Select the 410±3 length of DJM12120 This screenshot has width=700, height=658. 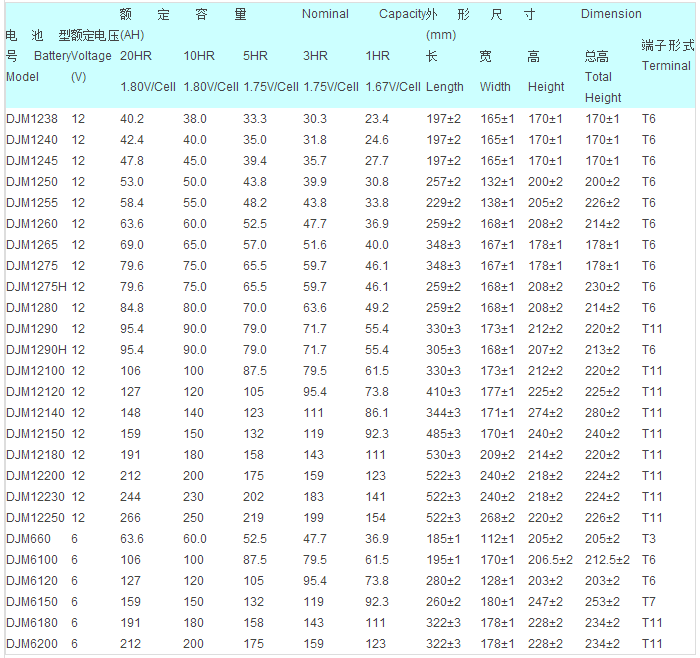click(x=443, y=391)
